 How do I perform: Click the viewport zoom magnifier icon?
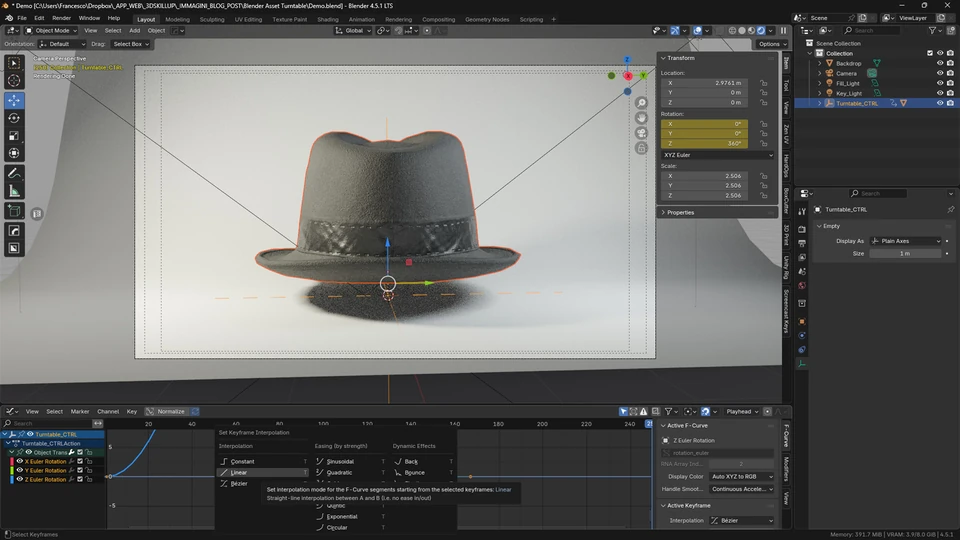[x=641, y=103]
